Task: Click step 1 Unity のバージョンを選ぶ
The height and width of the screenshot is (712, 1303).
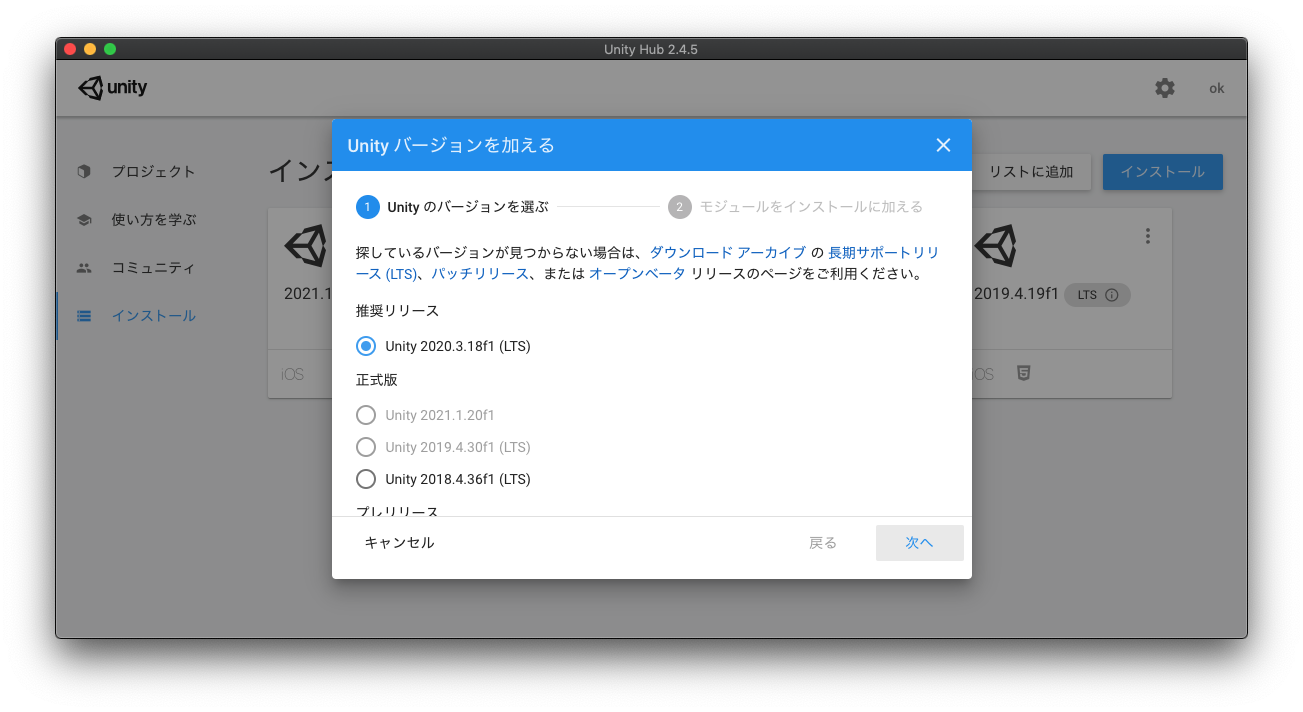Action: (x=452, y=207)
